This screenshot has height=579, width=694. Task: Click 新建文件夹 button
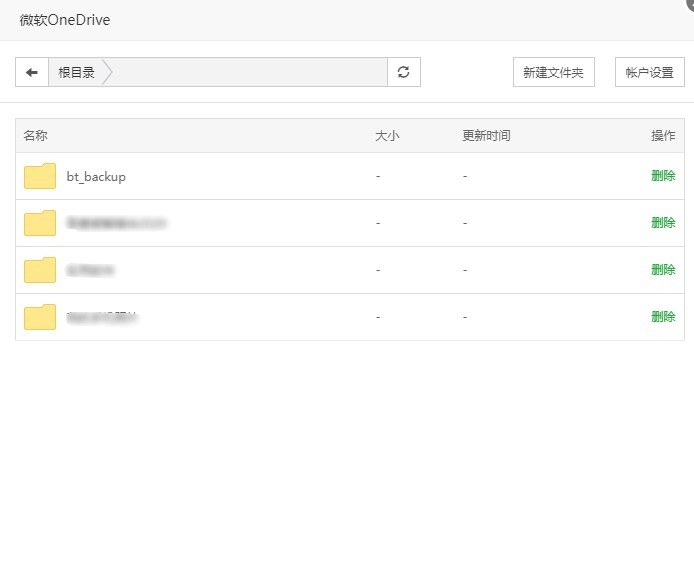pyautogui.click(x=554, y=72)
